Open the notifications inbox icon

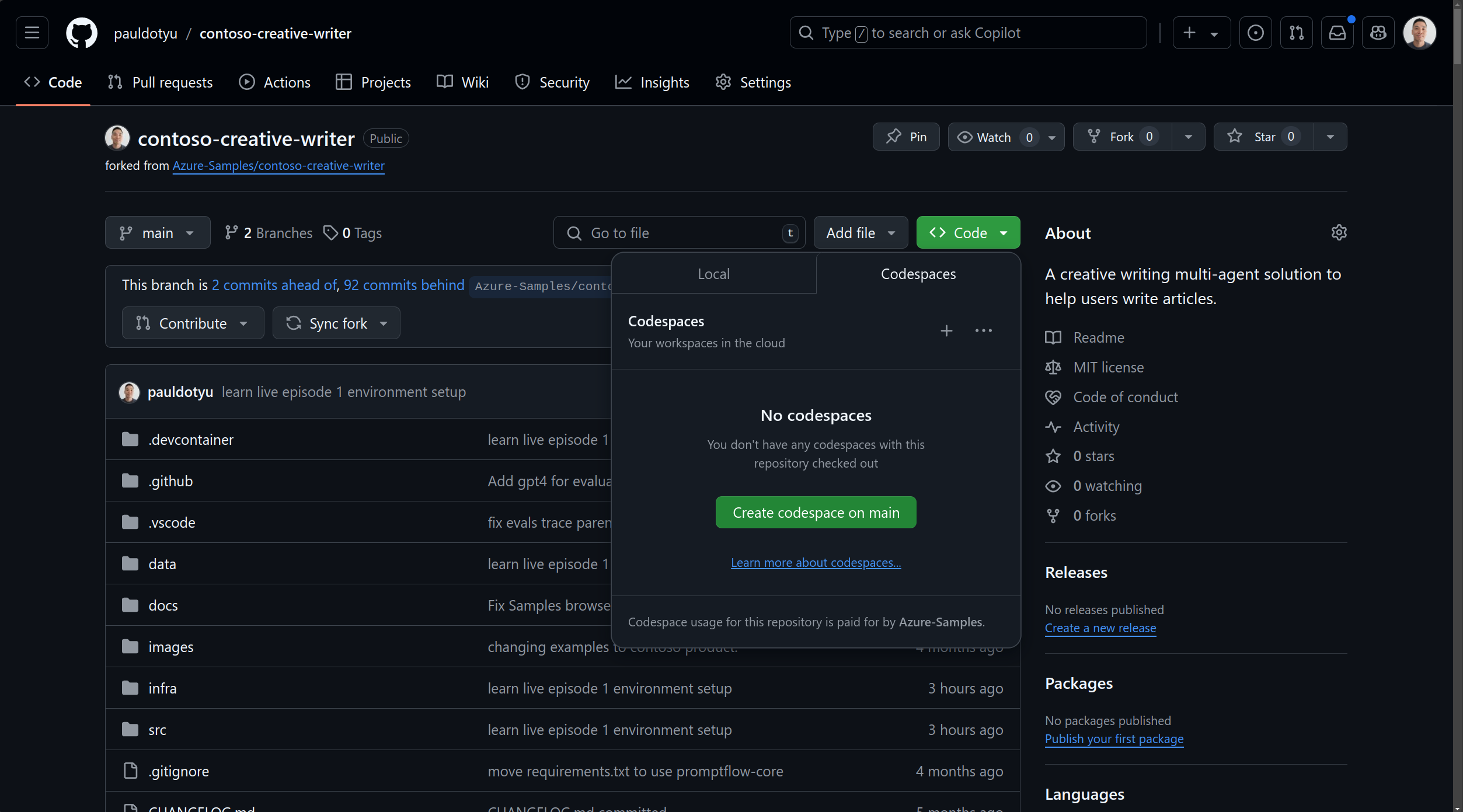(x=1337, y=33)
